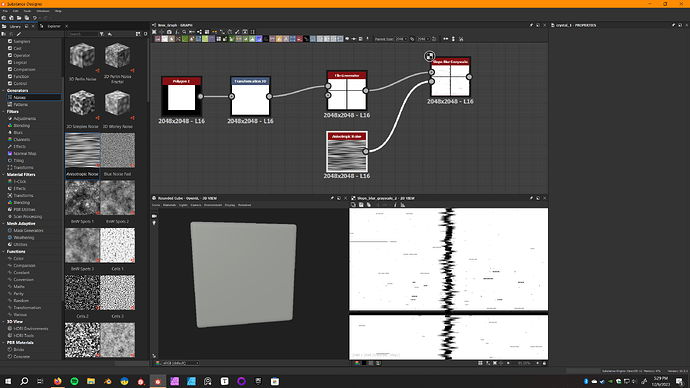This screenshot has width=690, height=388.
Task: Switch to the Library tab
Action: coord(15,26)
